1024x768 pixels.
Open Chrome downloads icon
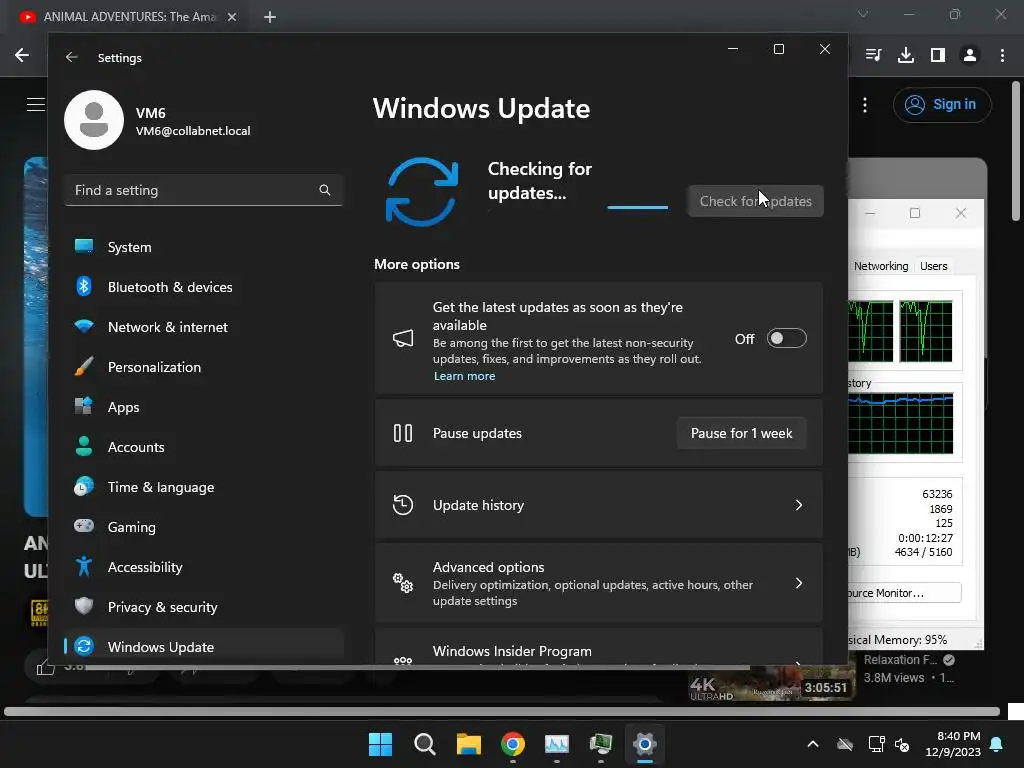click(906, 55)
